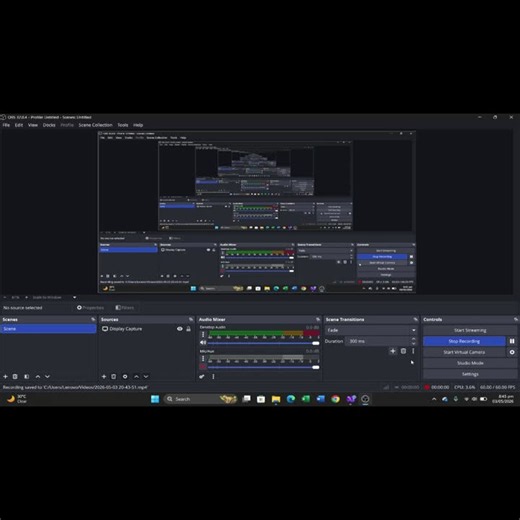Open advanced audio properties in Audio Mixer footer
520x520 pixels.
click(x=202, y=376)
